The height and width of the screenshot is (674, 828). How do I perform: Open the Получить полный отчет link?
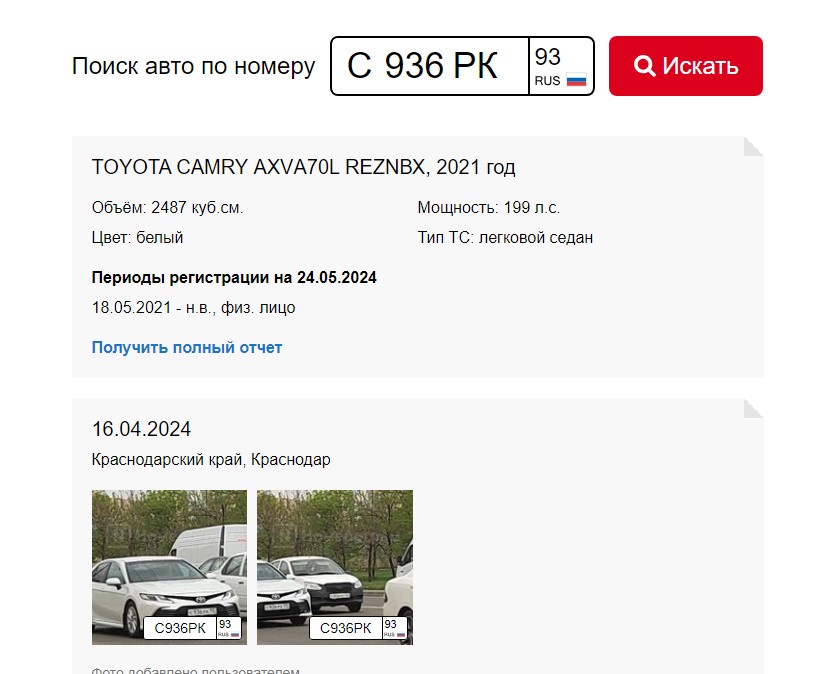tap(187, 347)
